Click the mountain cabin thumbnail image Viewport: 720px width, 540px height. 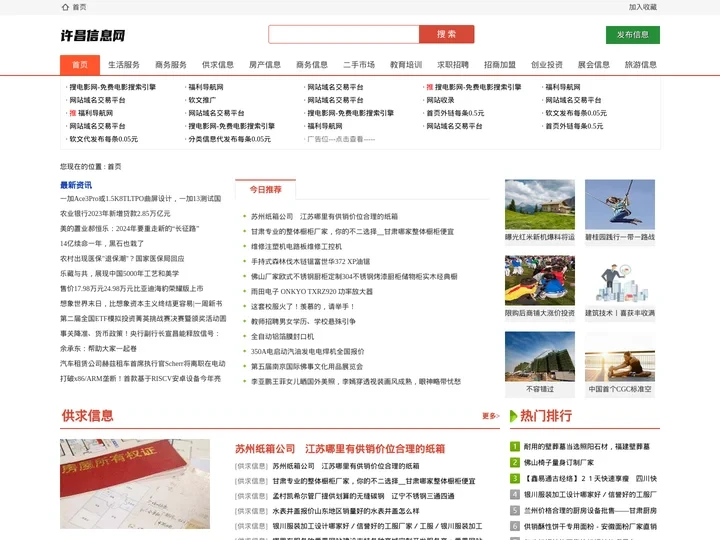point(540,204)
